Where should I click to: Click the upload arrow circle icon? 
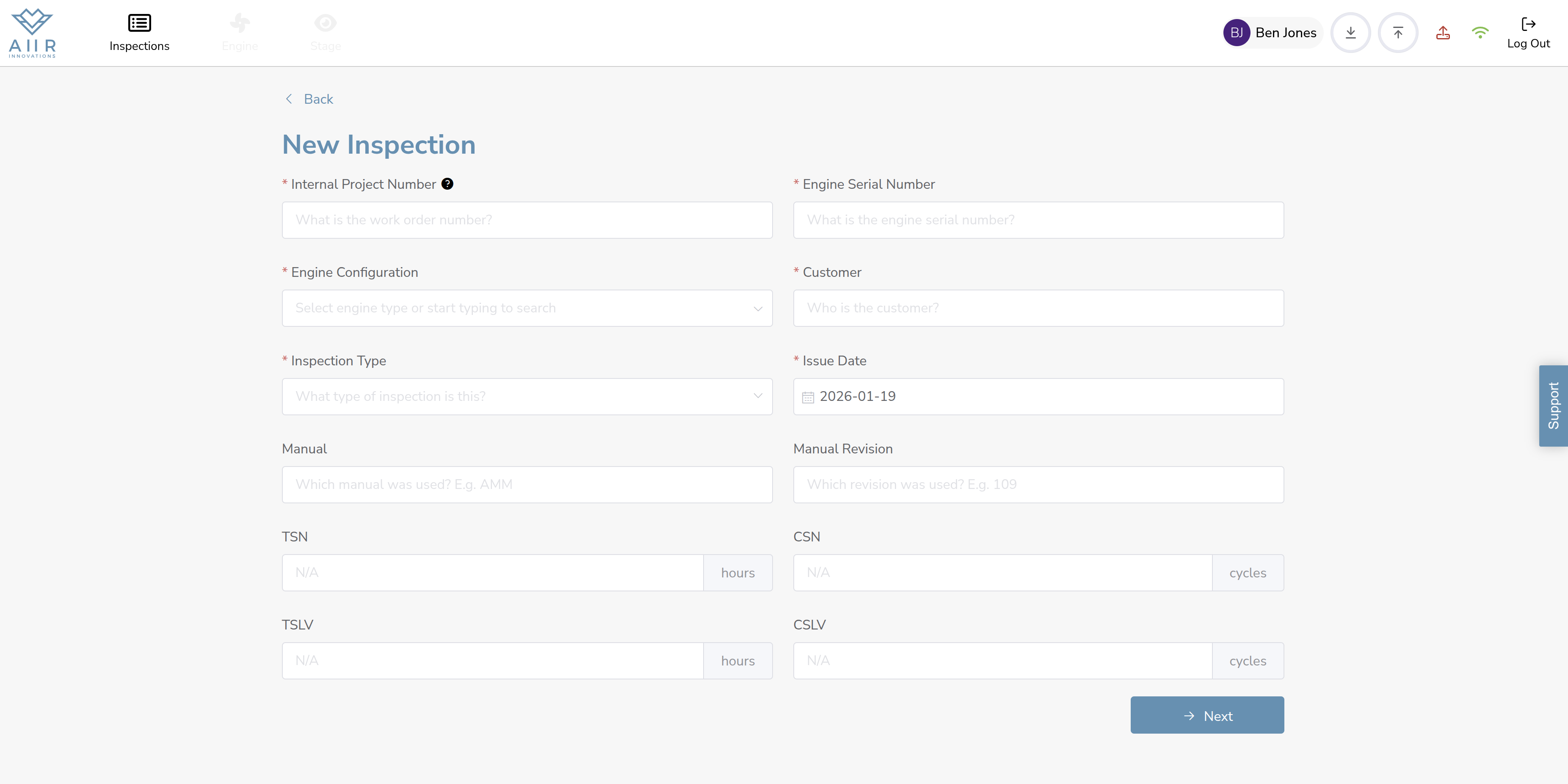(1397, 33)
